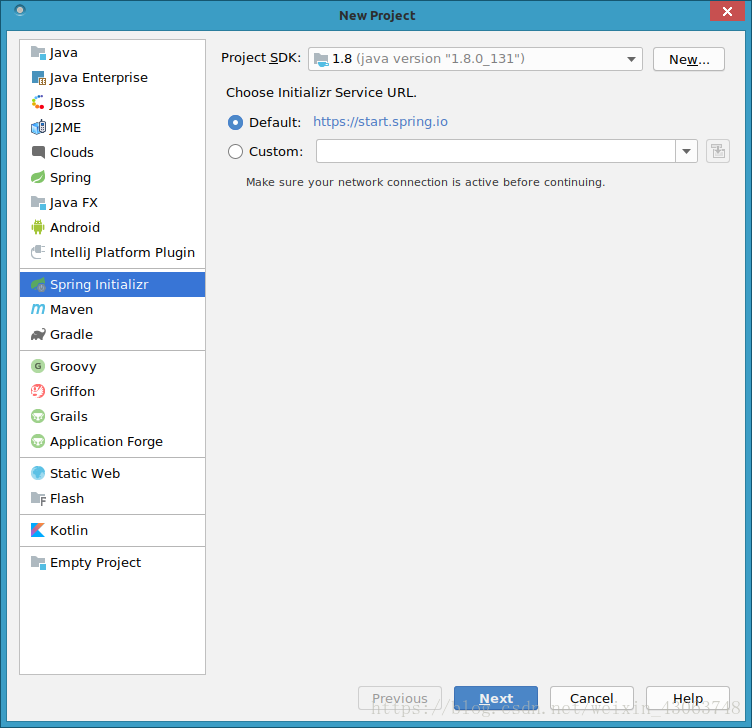
Task: Select IntelliJ Platform Plugin label
Action: [122, 253]
